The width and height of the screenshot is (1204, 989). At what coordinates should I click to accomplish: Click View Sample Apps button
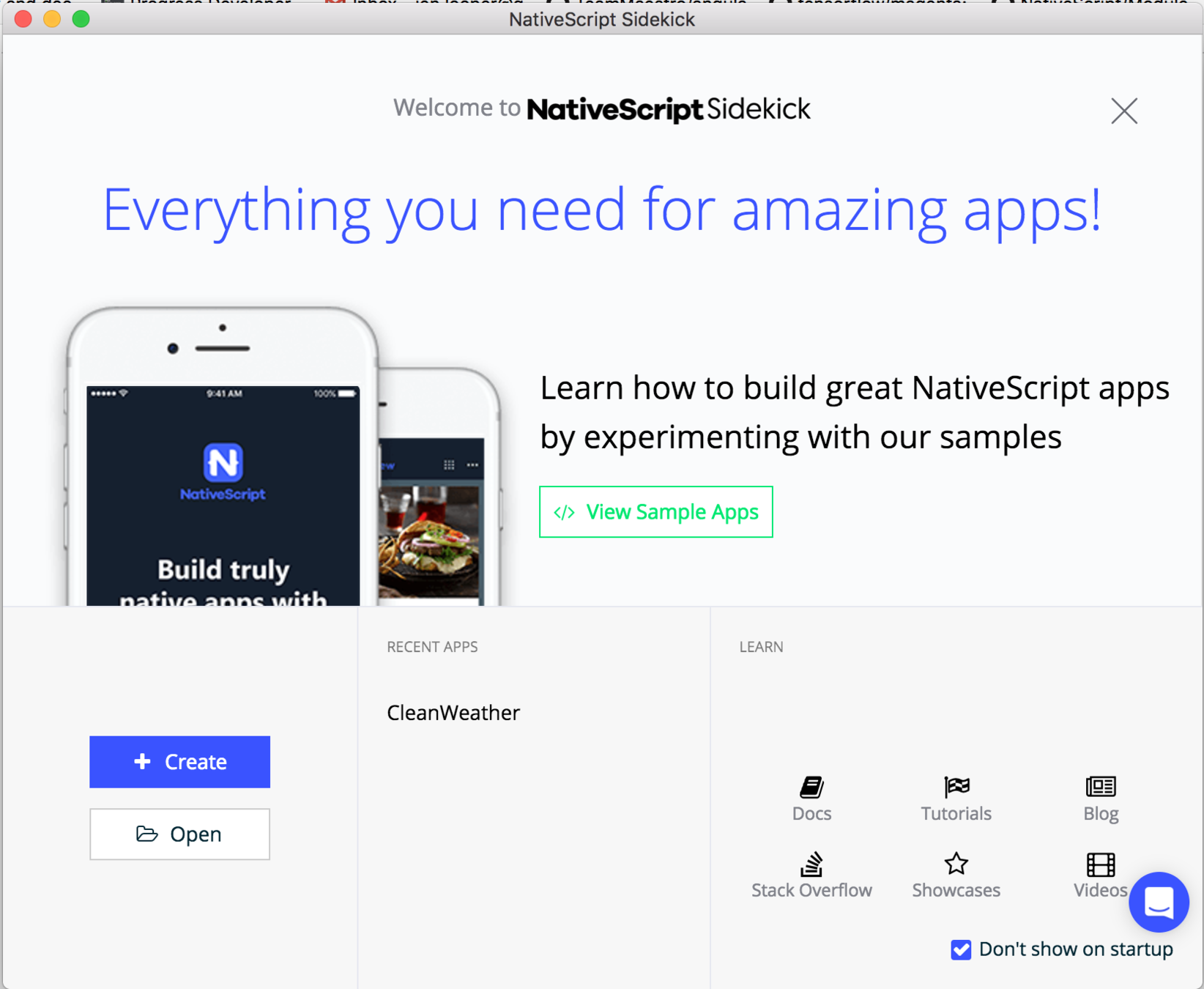coord(656,512)
